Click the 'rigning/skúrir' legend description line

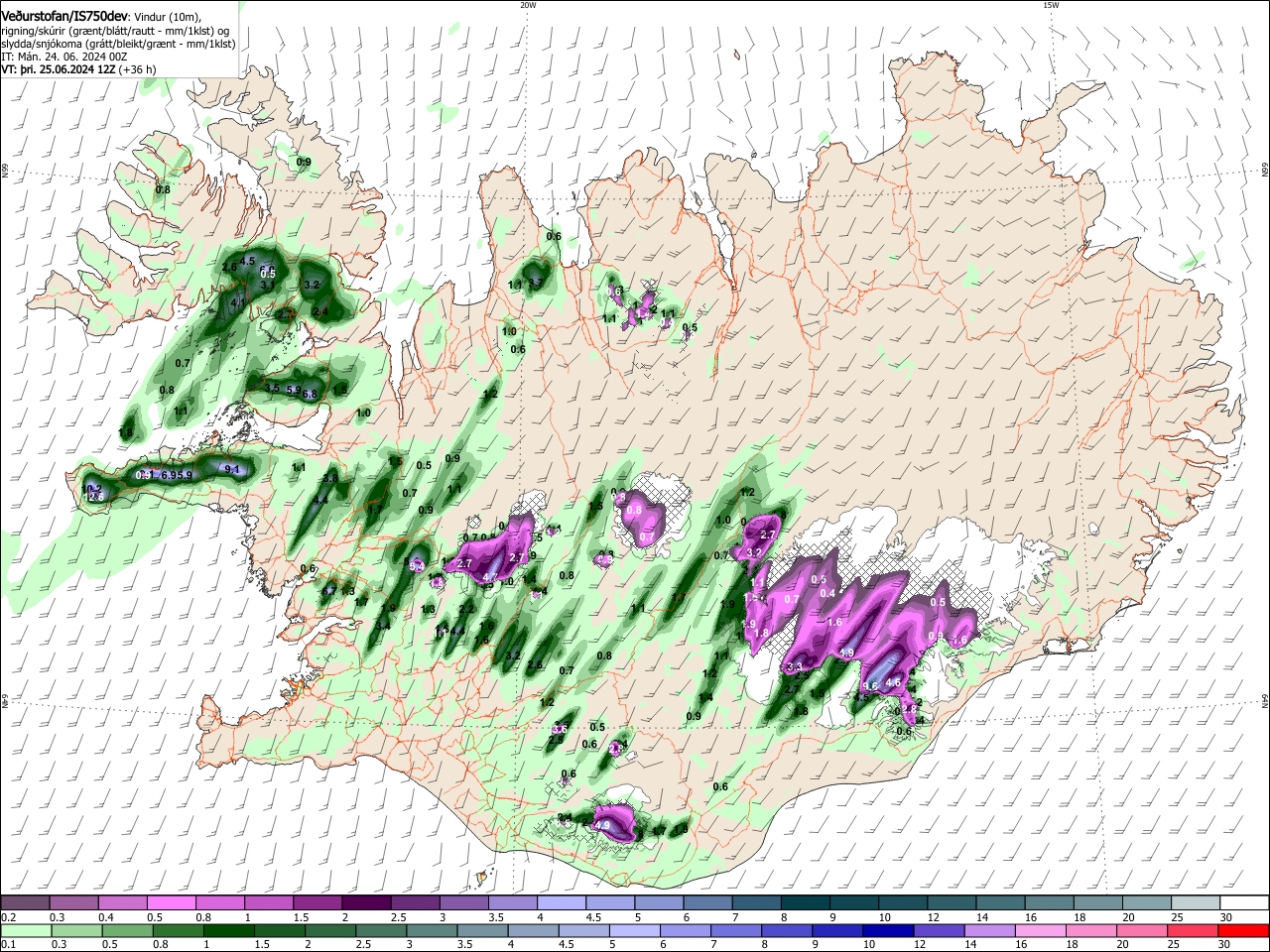(x=116, y=31)
